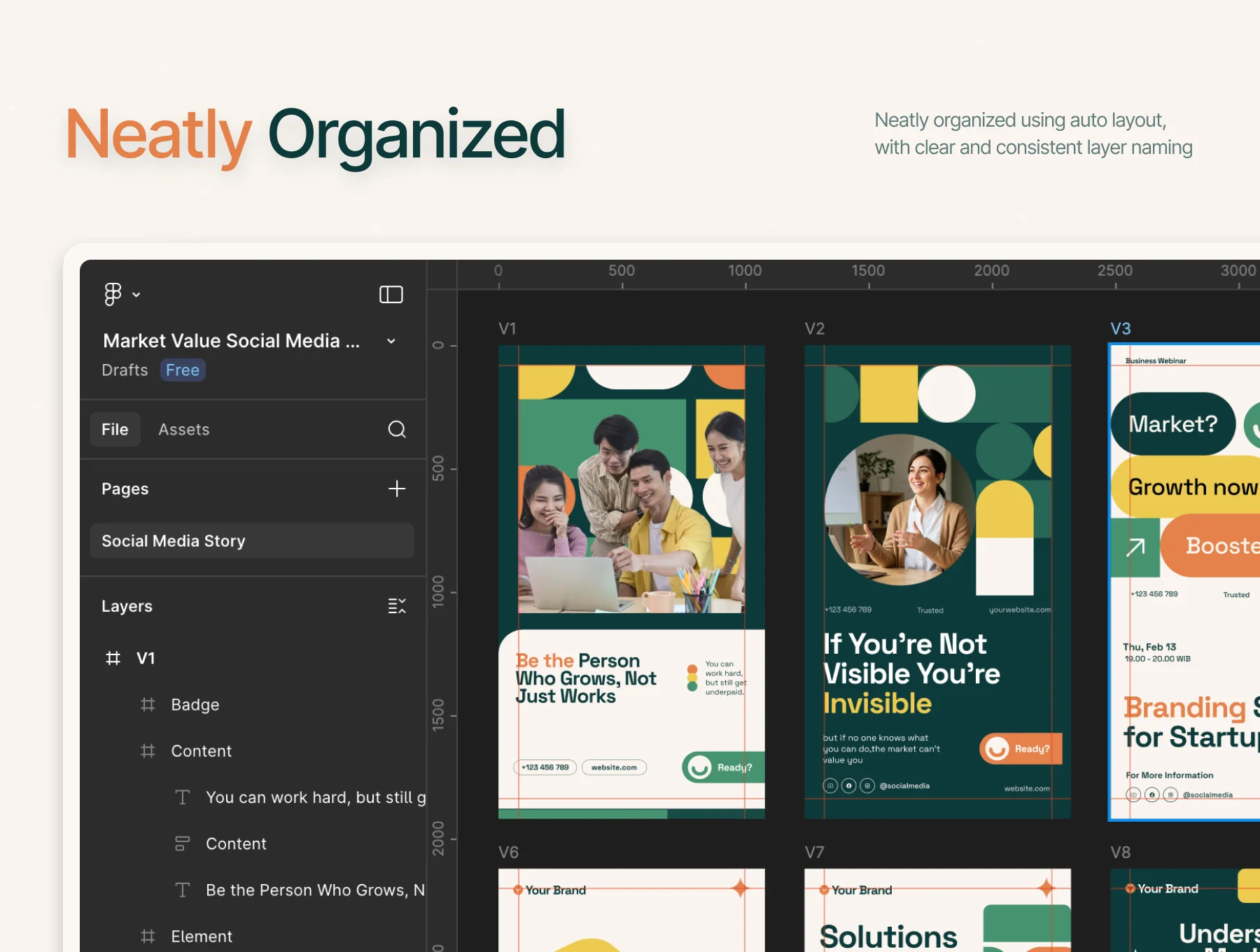This screenshot has height=952, width=1260.
Task: Open the Figma main menu logo
Action: [x=113, y=294]
